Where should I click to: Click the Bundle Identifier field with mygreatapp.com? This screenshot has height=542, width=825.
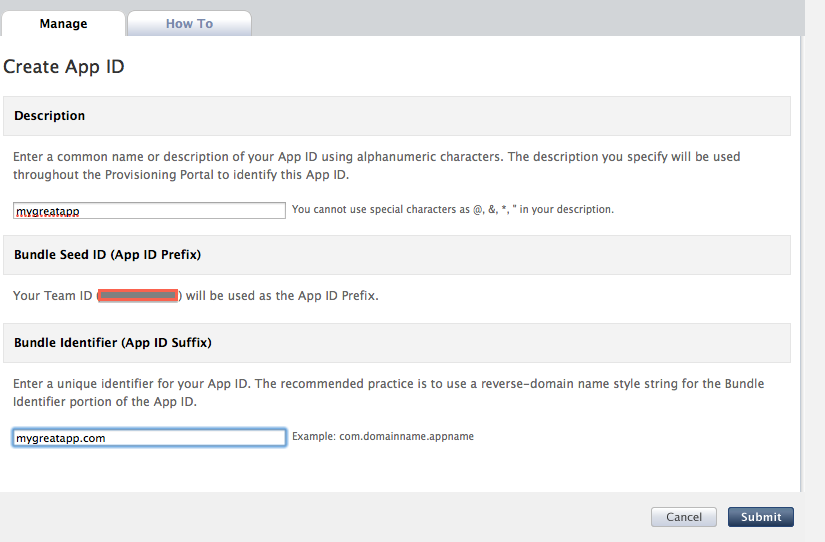click(149, 437)
